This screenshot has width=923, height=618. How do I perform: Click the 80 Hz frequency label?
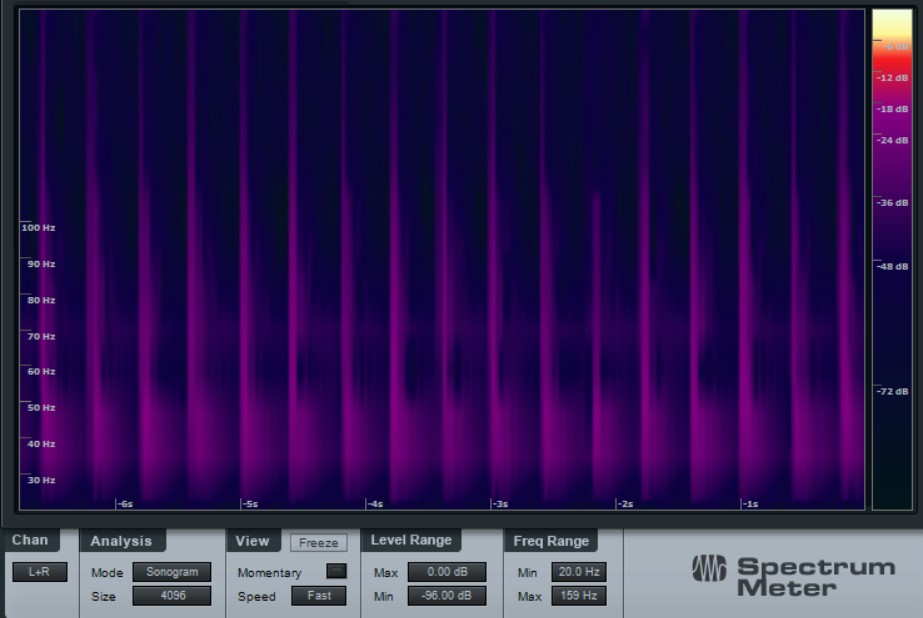click(x=41, y=300)
